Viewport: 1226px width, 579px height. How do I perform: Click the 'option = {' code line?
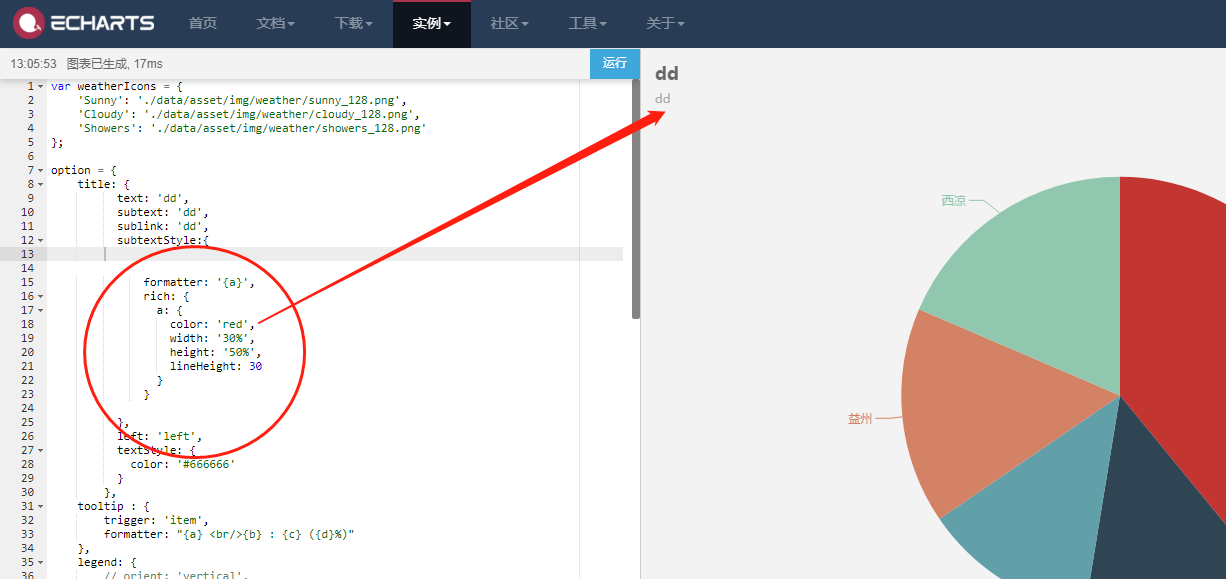tap(84, 170)
